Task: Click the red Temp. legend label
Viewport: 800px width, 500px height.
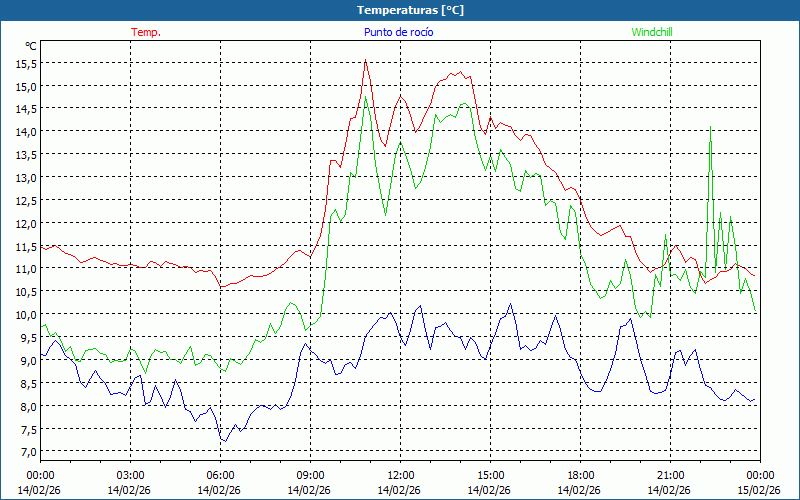Action: tap(146, 32)
